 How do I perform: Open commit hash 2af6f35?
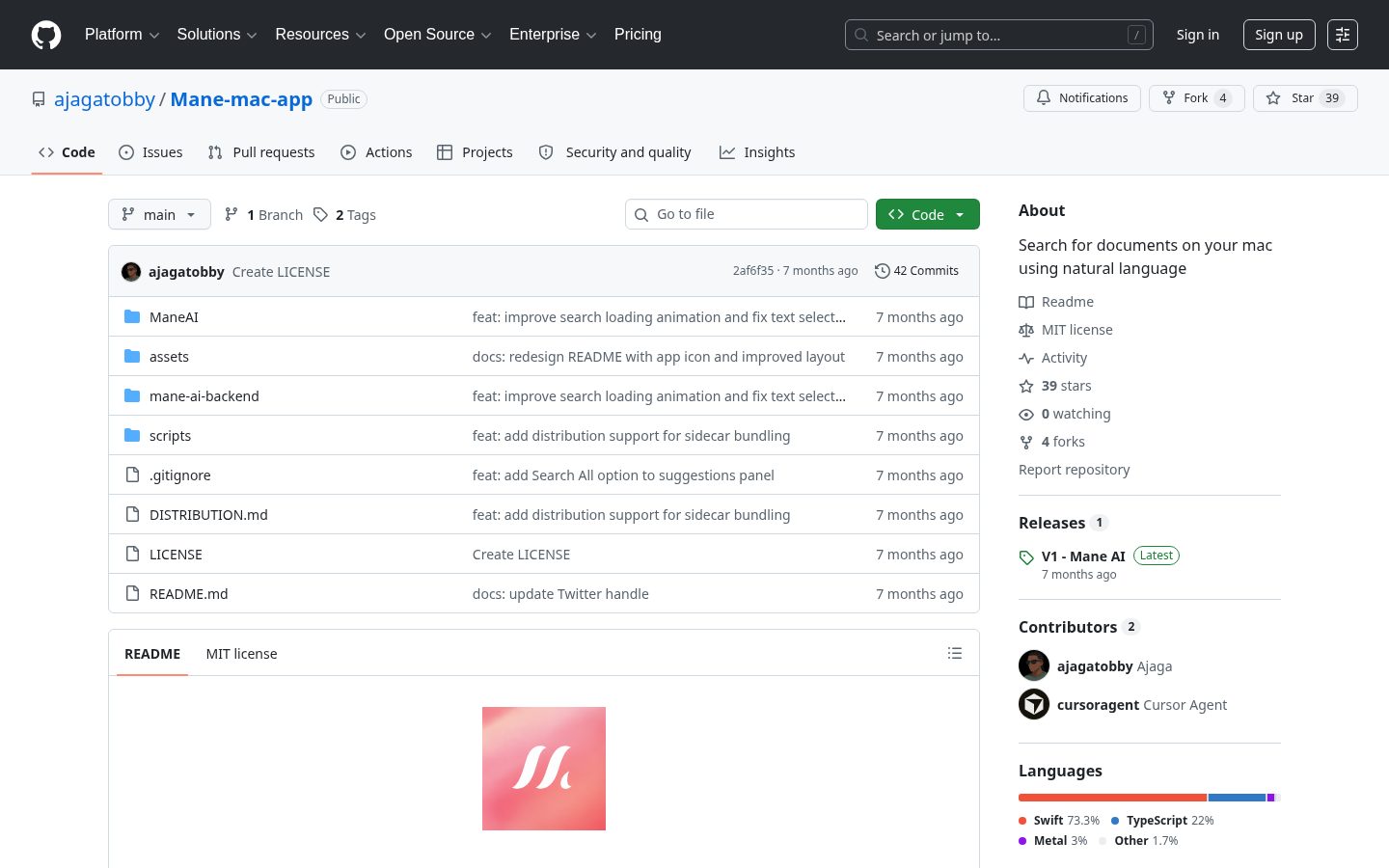tap(753, 271)
